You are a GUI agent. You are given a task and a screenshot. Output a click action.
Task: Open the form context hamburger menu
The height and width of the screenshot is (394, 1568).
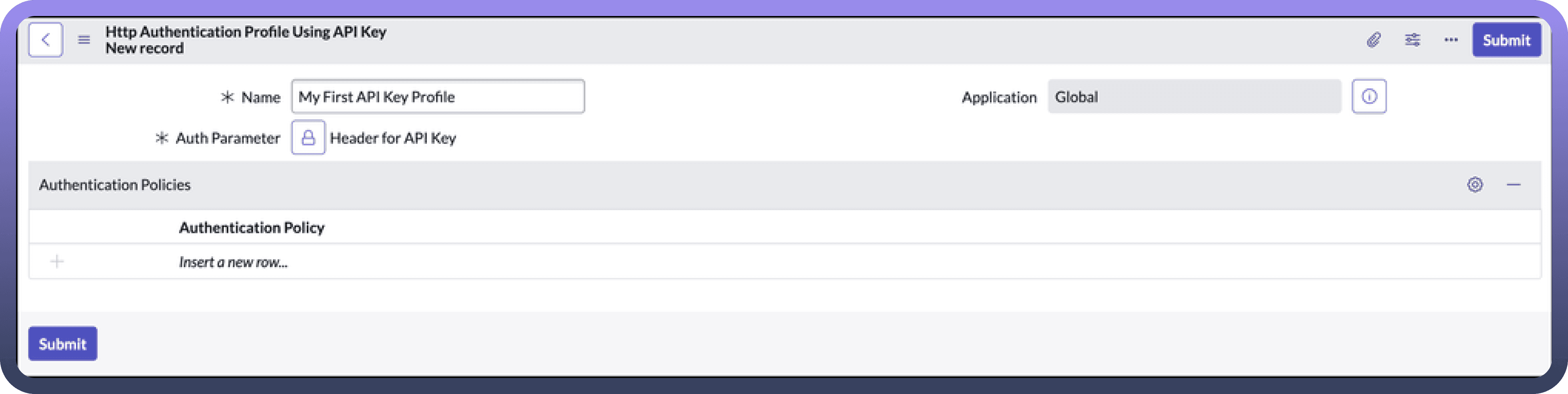84,40
